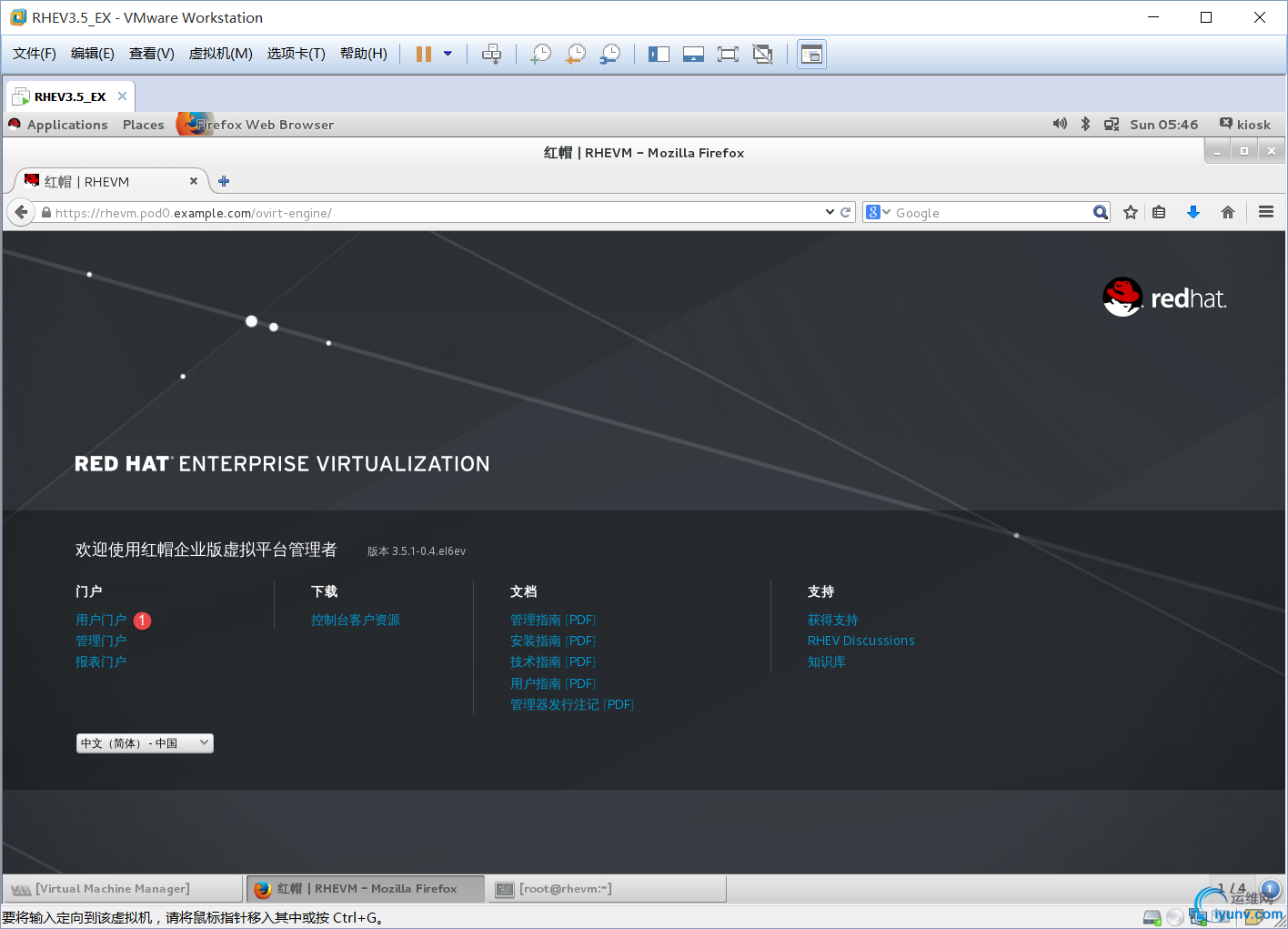Viewport: 1288px width, 929px height.
Task: Switch to the root@rhevm terminal window
Action: click(x=608, y=889)
